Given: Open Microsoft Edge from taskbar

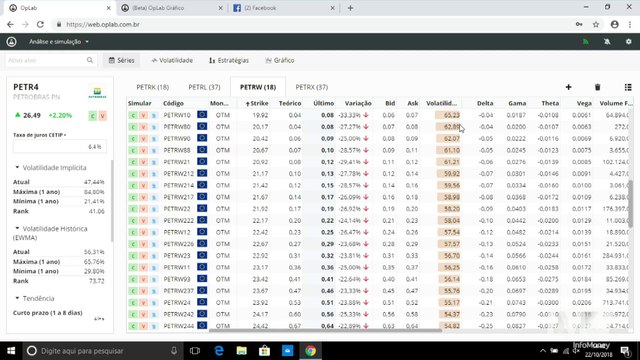Looking at the screenshot, I should pyautogui.click(x=219, y=351).
